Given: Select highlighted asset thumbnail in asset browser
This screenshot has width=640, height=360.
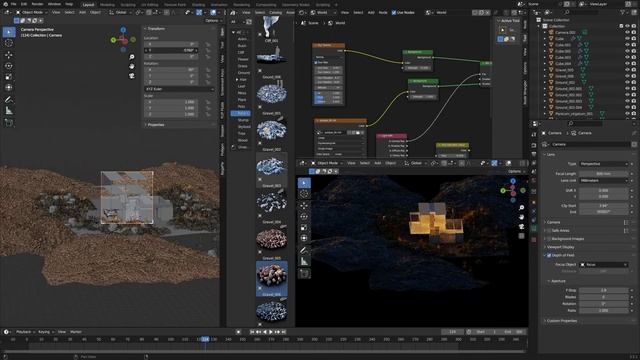Looking at the screenshot, I should pyautogui.click(x=272, y=278).
